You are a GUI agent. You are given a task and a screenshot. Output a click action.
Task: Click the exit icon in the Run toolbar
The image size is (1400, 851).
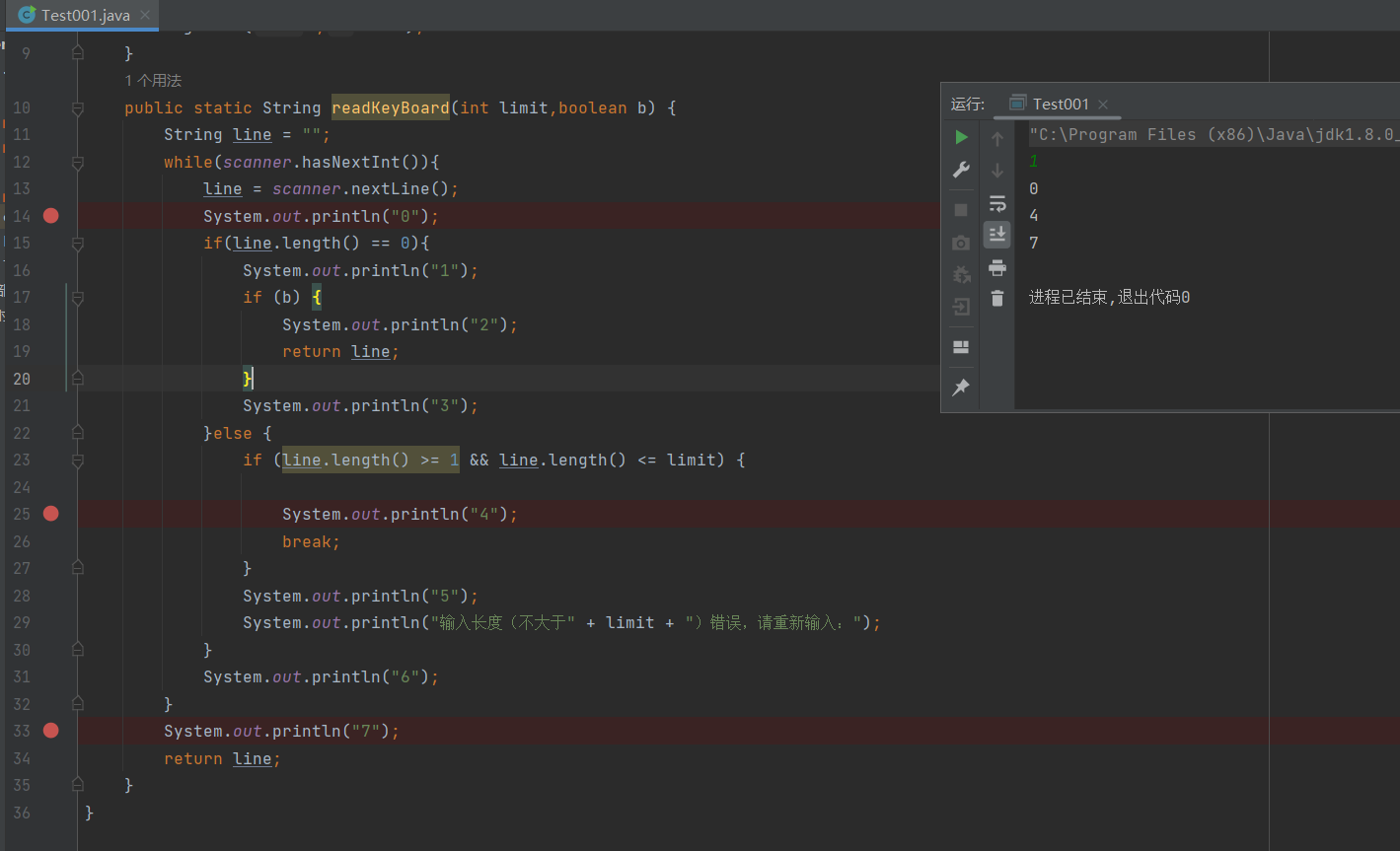click(961, 307)
